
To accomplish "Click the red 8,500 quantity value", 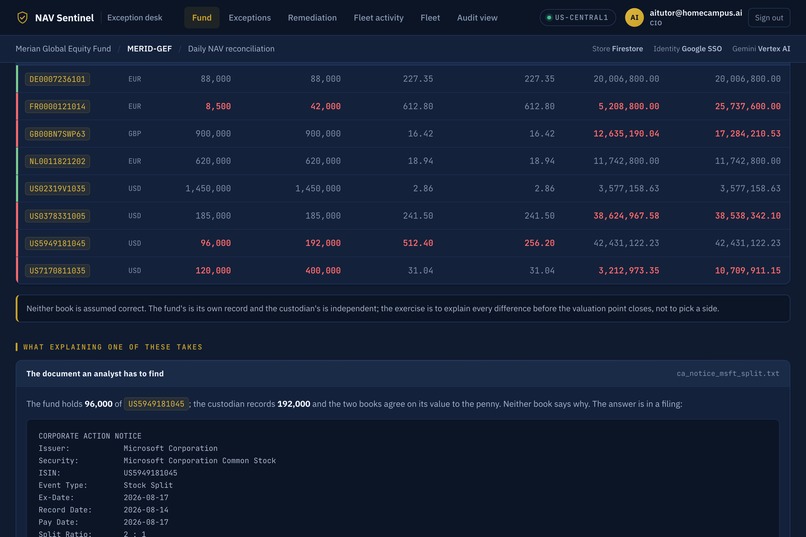I will (x=218, y=106).
